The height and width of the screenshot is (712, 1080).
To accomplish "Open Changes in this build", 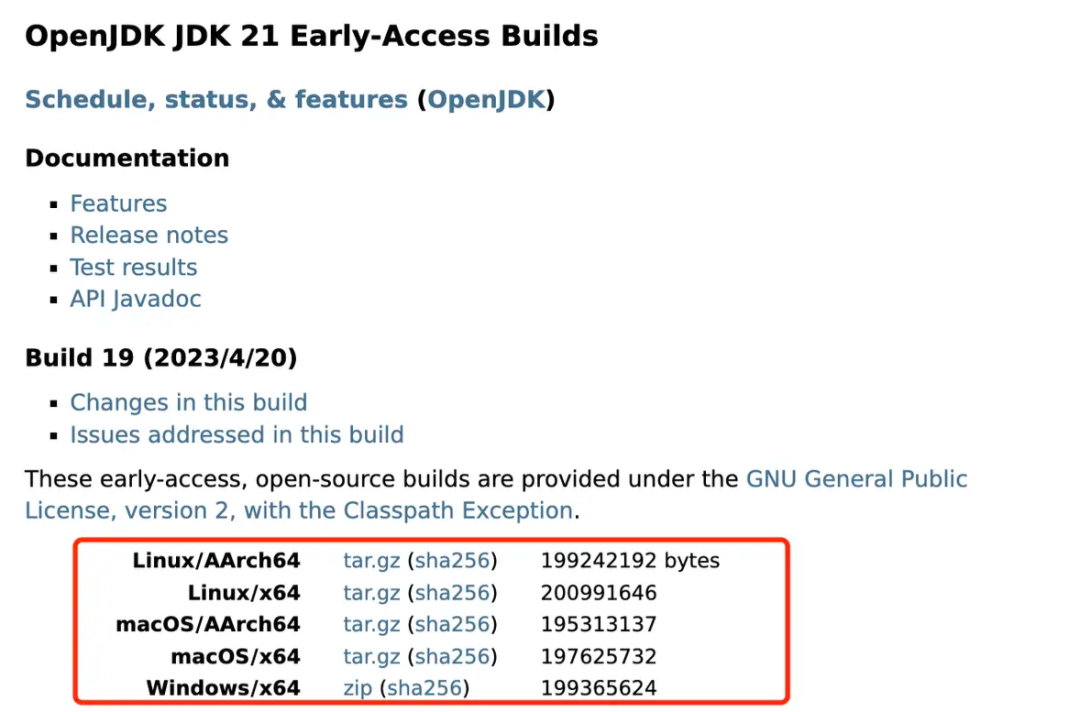I will click(189, 403).
